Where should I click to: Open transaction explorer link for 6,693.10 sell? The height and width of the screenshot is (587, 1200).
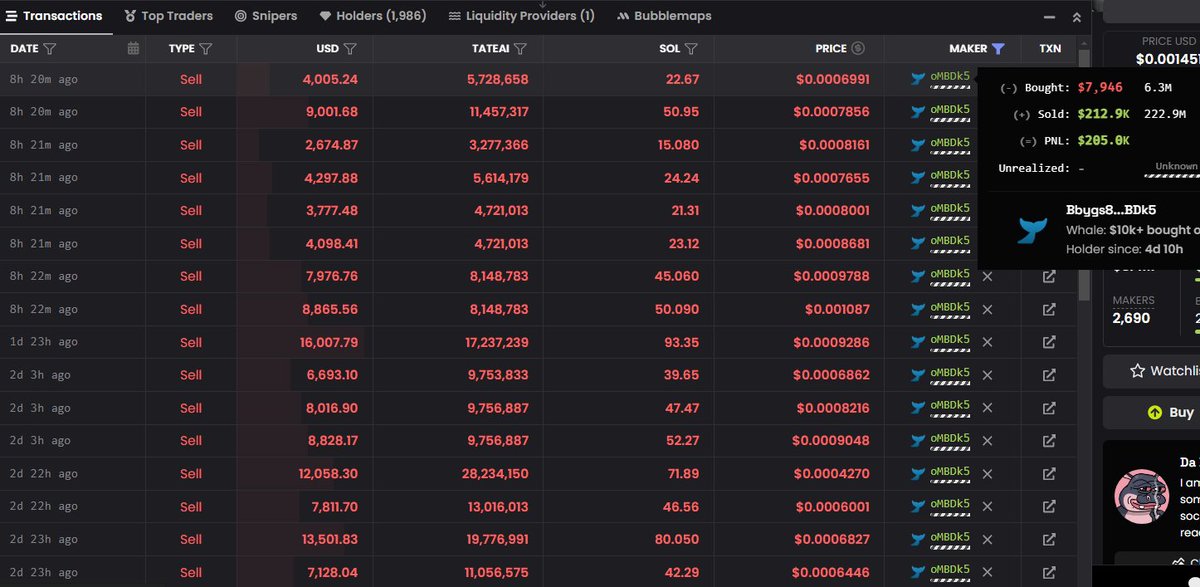[1049, 375]
